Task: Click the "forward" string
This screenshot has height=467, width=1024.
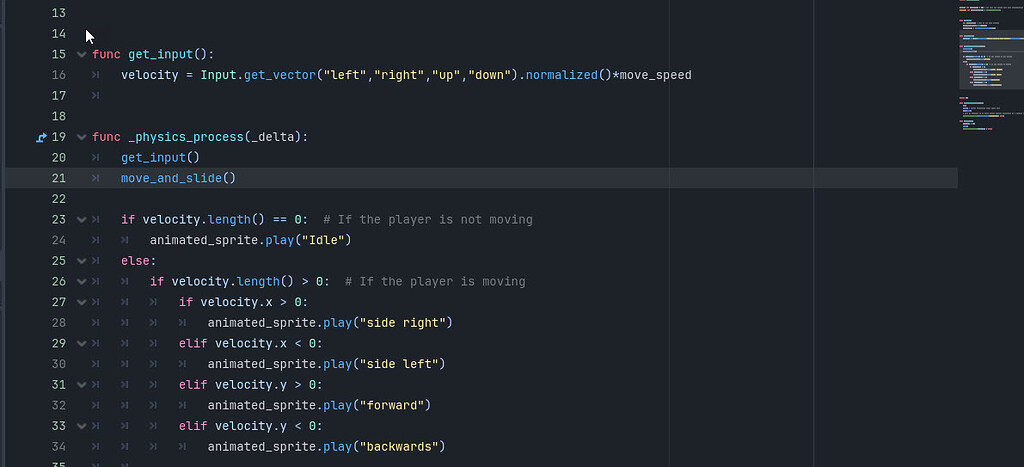Action: click(391, 406)
